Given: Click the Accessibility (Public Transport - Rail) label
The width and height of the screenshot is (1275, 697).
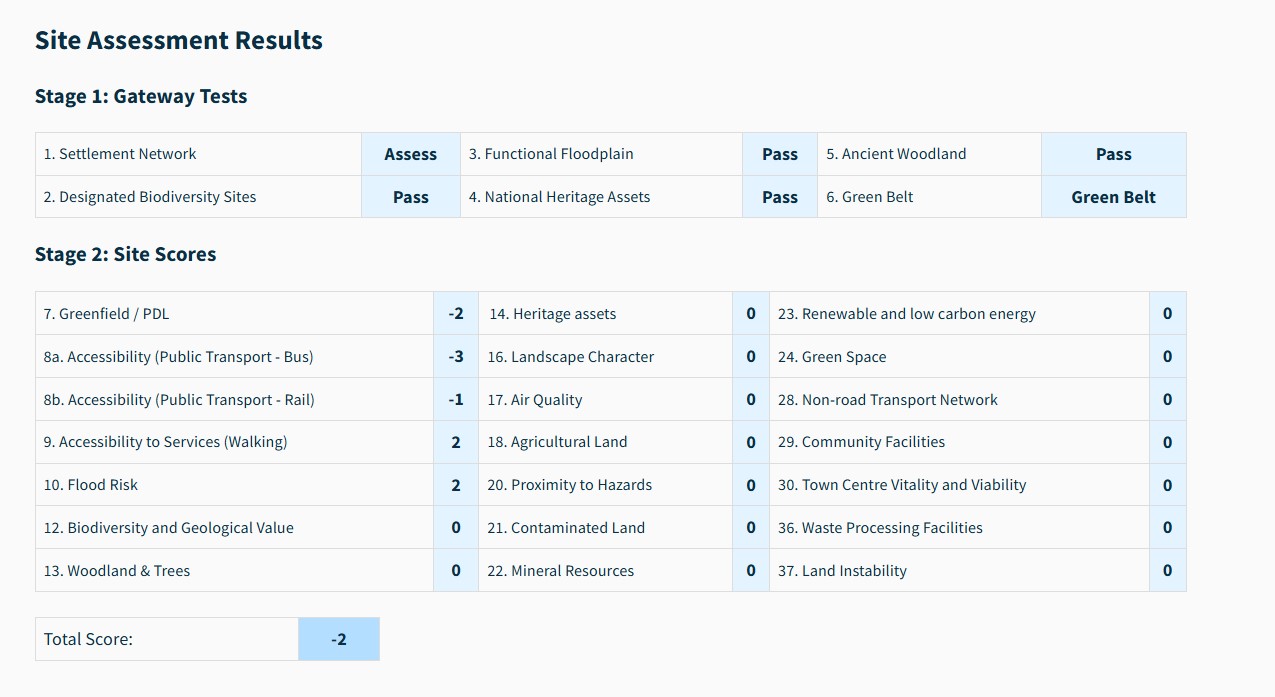Looking at the screenshot, I should tap(179, 400).
